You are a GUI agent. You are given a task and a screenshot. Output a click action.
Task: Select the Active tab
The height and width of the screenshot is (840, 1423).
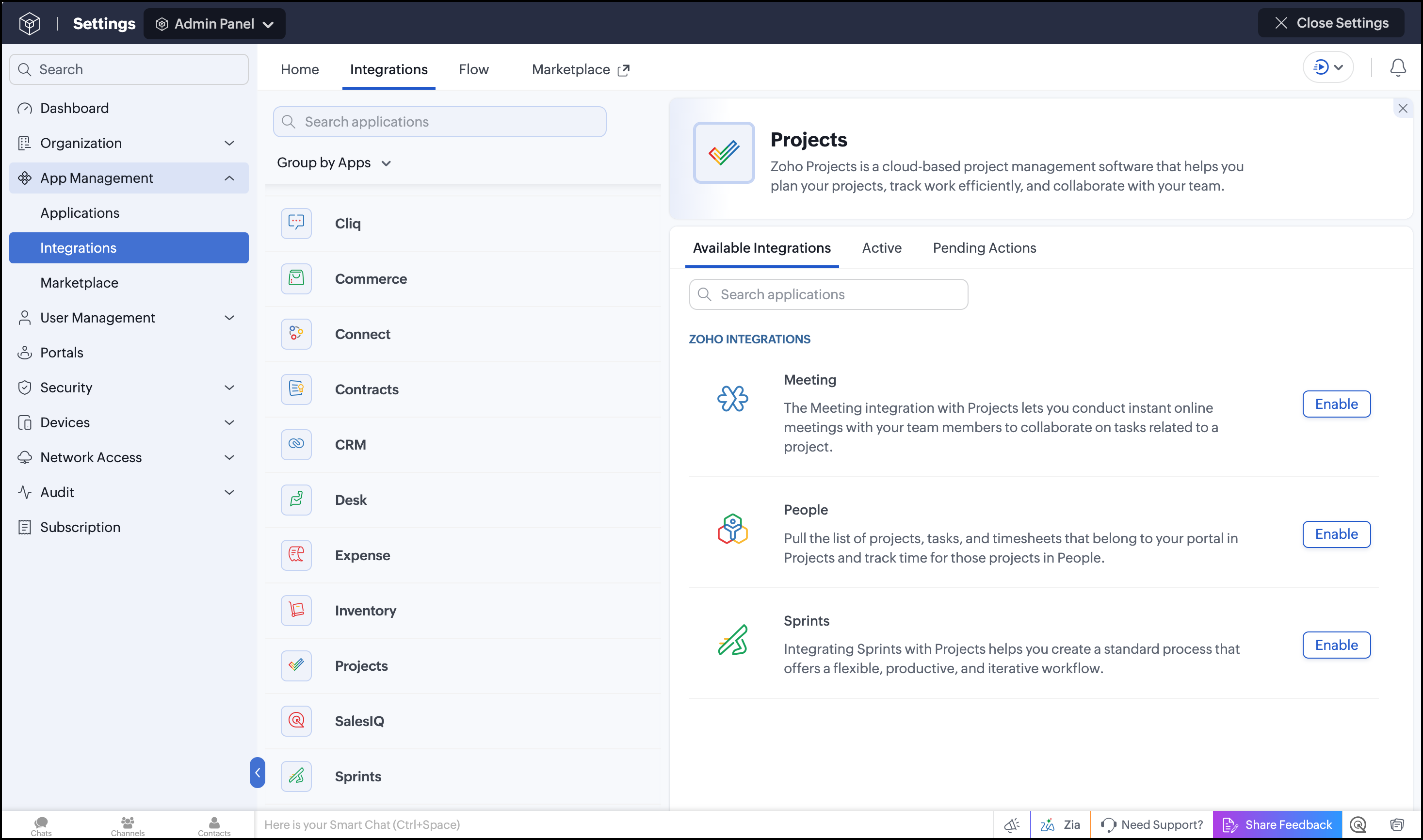coord(881,248)
